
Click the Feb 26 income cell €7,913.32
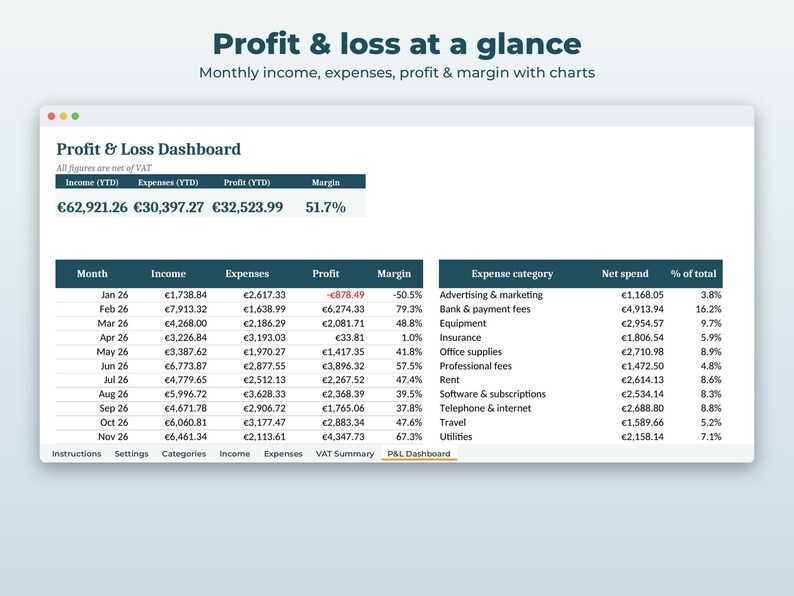185,309
